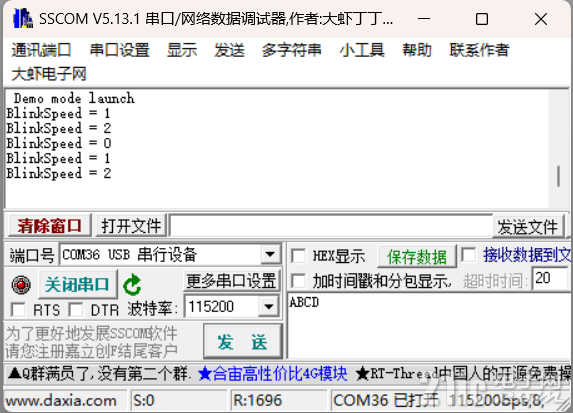Open the 联系作者 menu
This screenshot has width=573, height=413.
coord(479,50)
